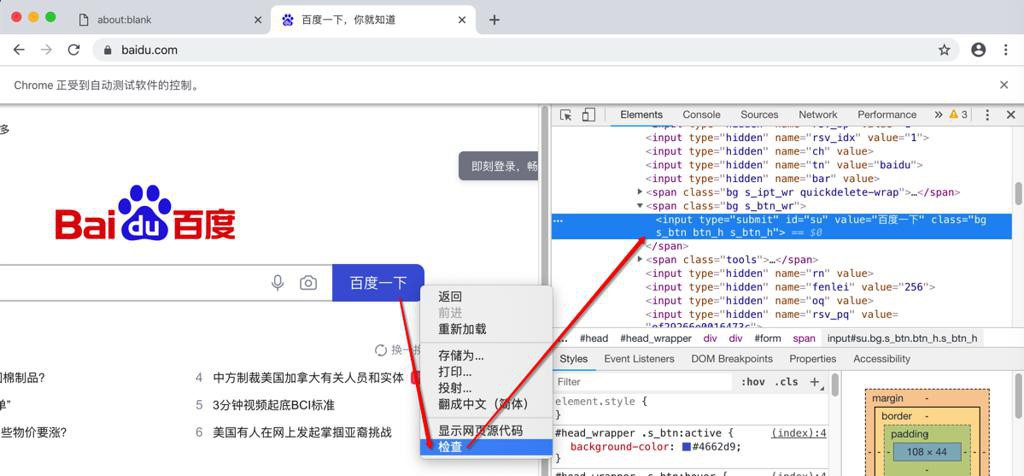Select 检查 in the context menu
The height and width of the screenshot is (476, 1024).
(486, 447)
